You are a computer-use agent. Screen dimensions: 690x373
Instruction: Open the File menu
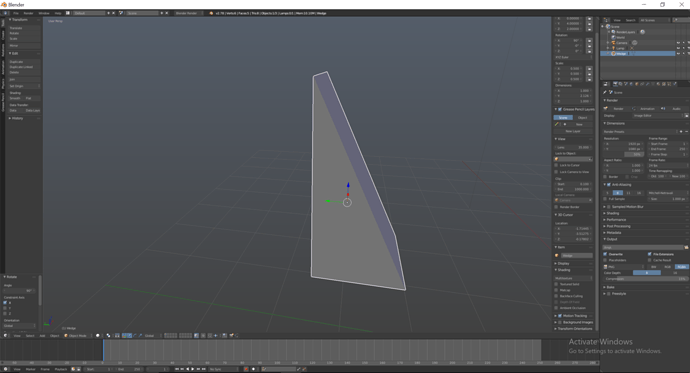(x=16, y=13)
